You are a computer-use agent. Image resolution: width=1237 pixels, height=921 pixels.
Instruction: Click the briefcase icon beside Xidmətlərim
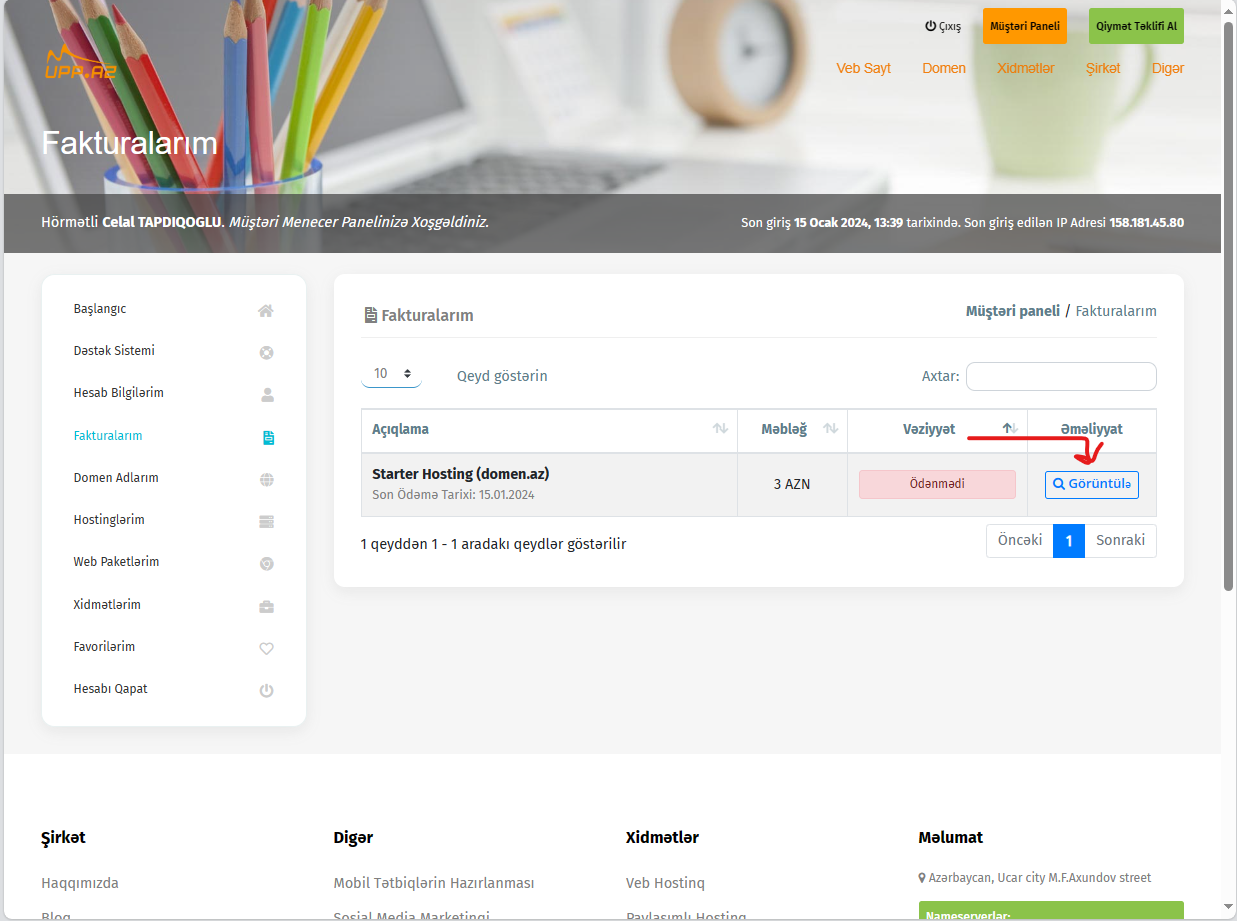[x=266, y=606]
